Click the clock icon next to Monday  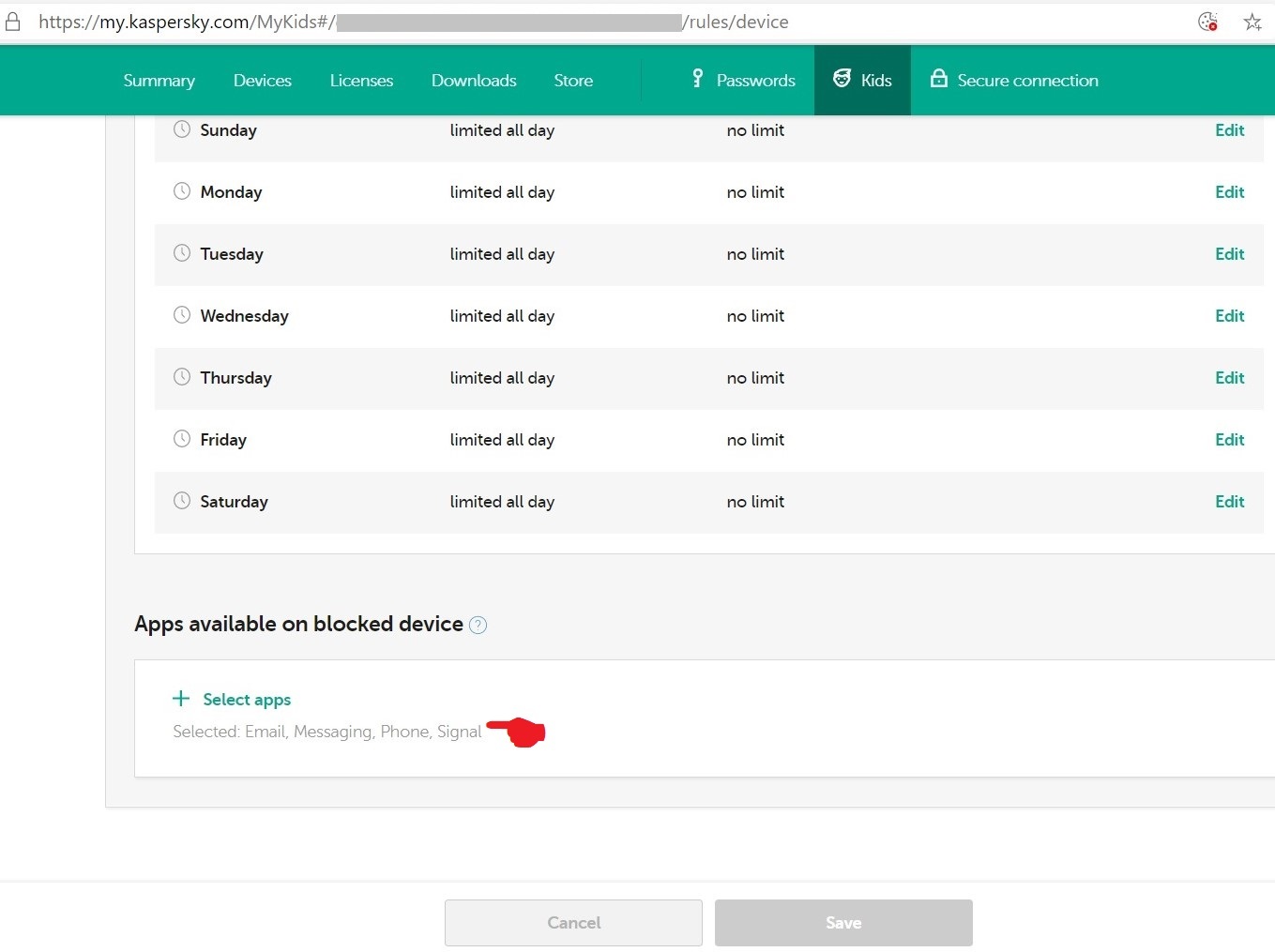point(182,191)
